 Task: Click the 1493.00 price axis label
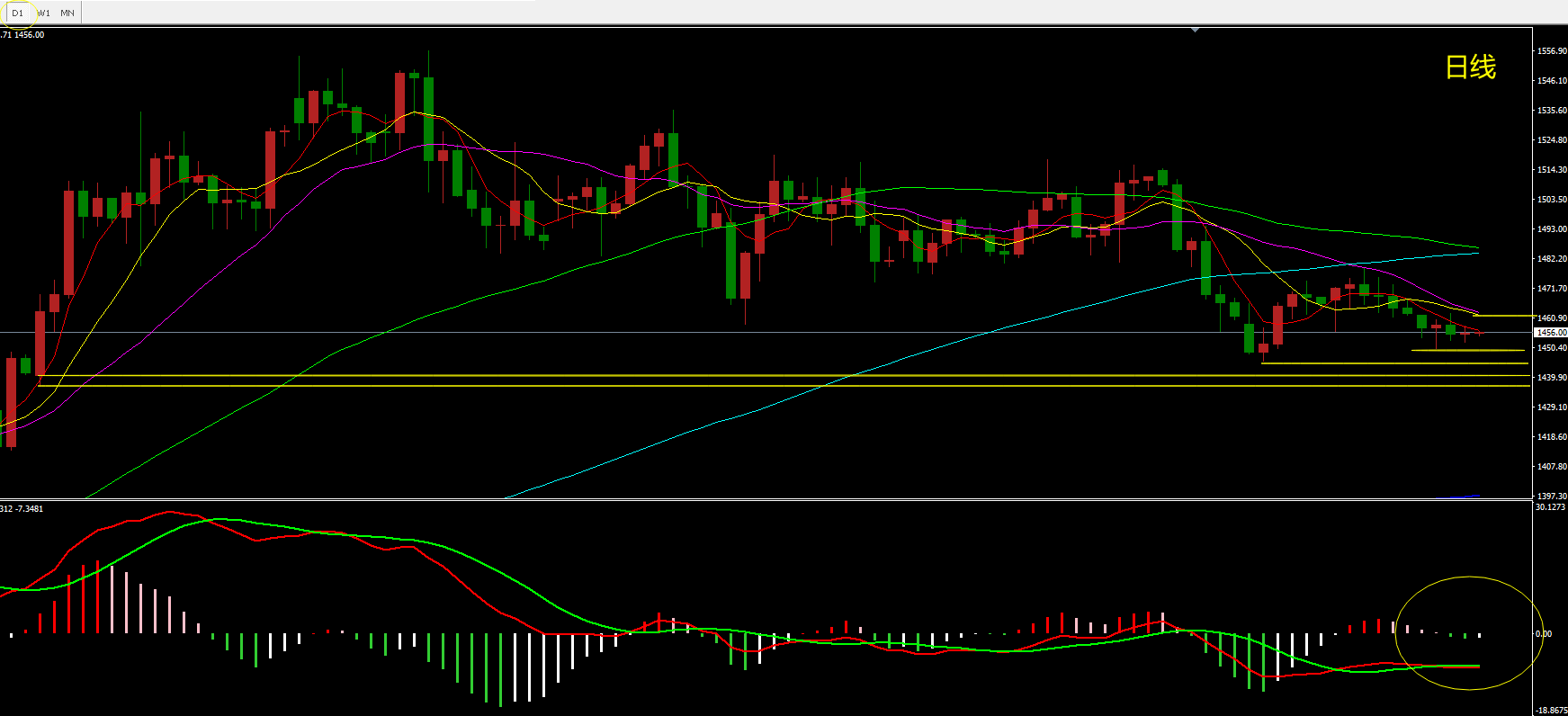pos(1552,229)
